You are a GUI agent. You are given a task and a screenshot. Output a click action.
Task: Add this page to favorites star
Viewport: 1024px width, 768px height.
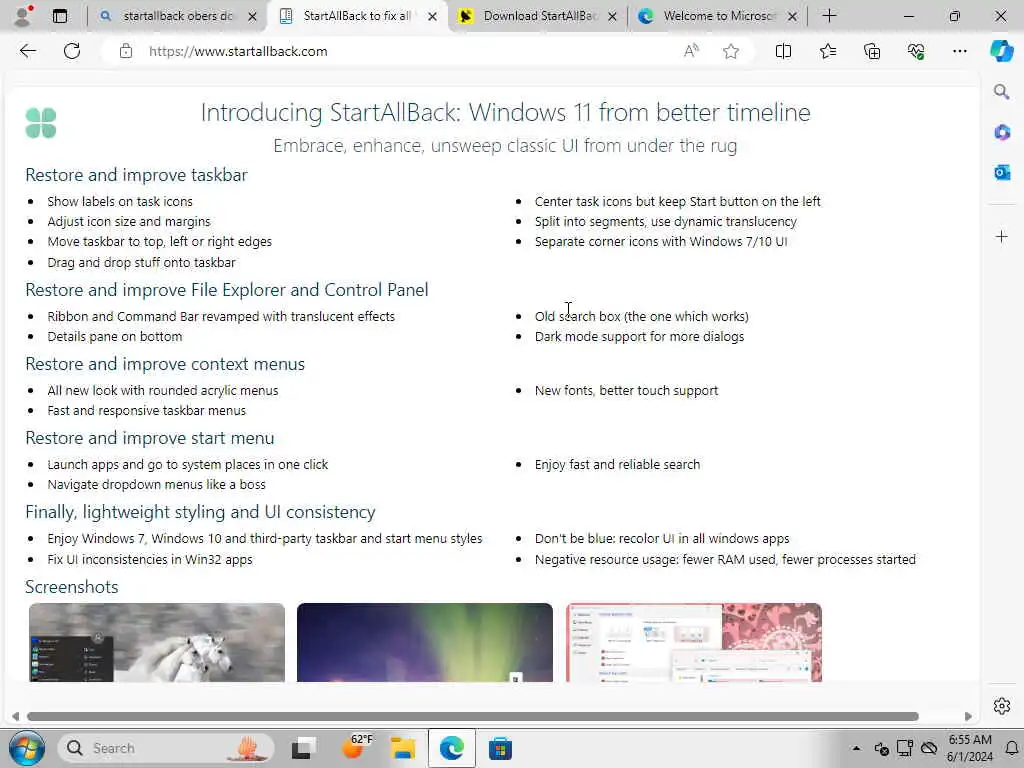731,51
